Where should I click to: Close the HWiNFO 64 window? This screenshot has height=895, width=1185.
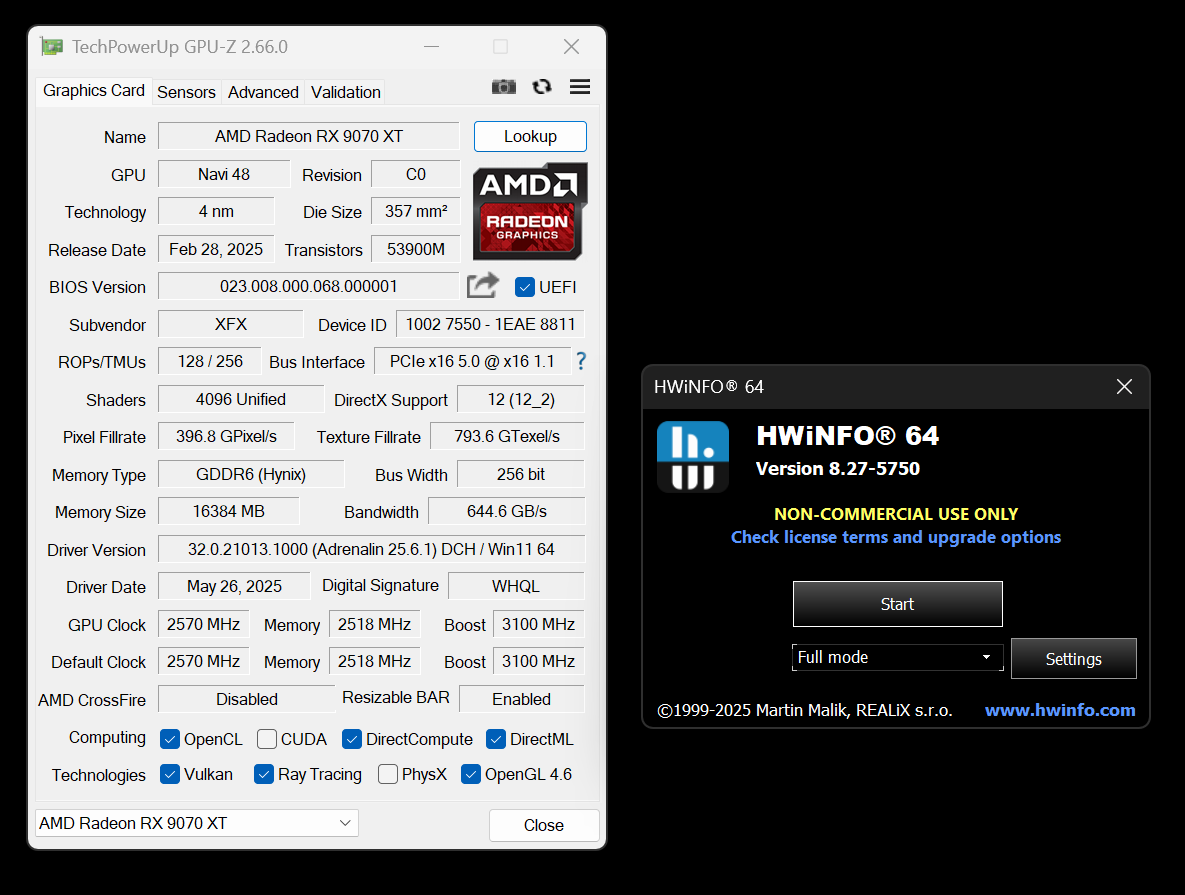point(1125,387)
